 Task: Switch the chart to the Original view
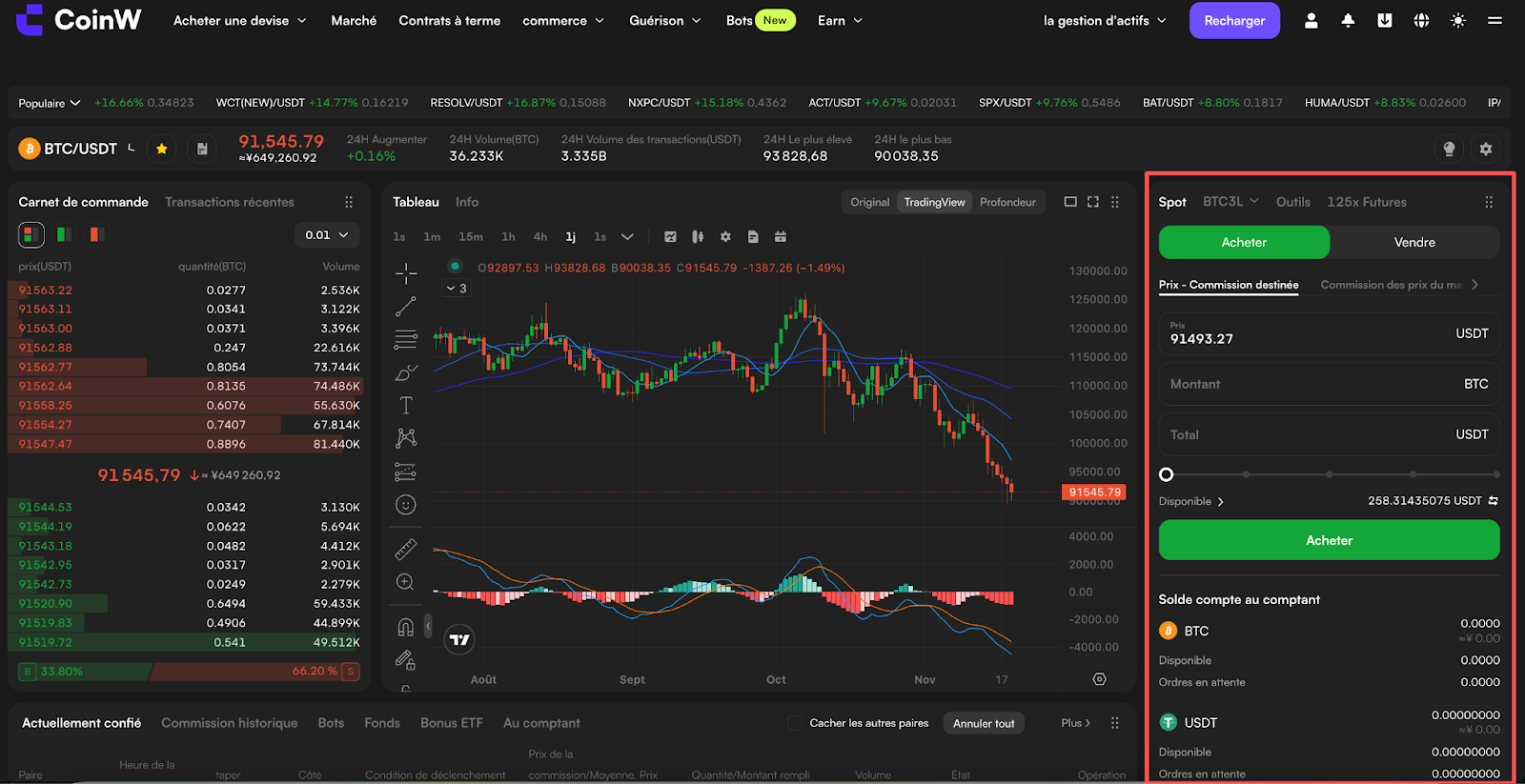pos(869,202)
